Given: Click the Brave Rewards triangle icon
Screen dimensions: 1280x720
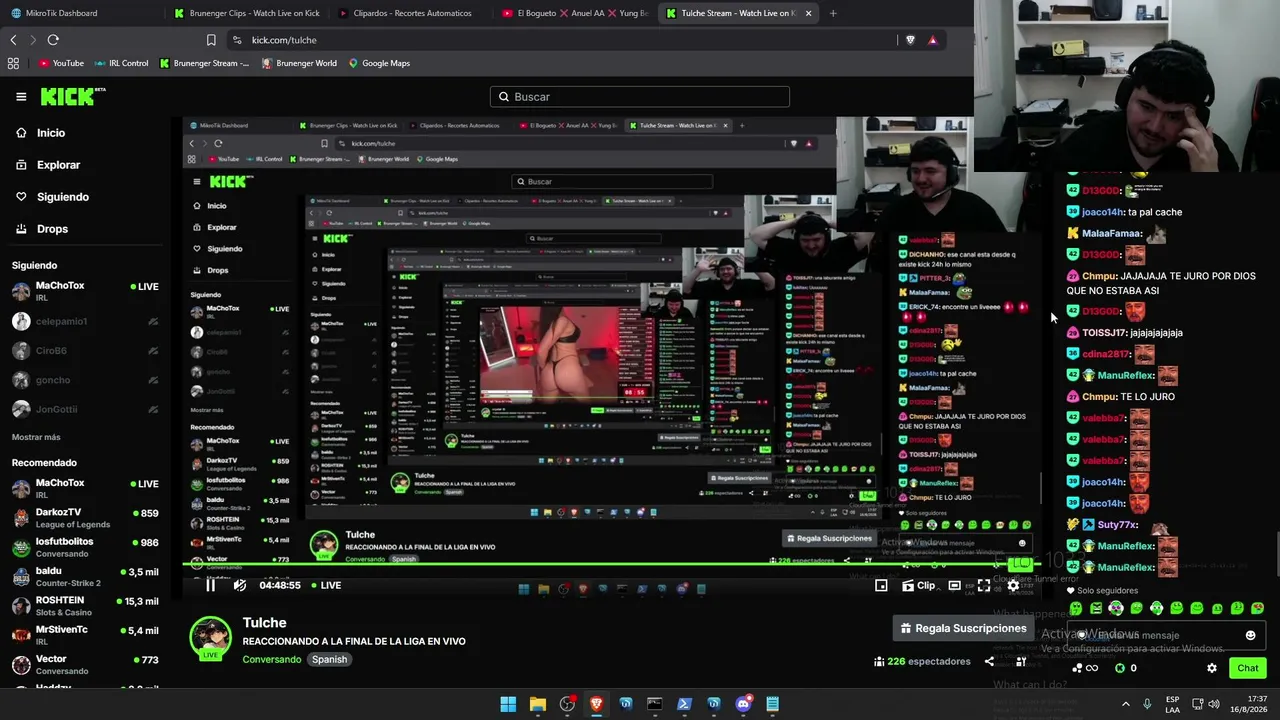Looking at the screenshot, I should [932, 40].
